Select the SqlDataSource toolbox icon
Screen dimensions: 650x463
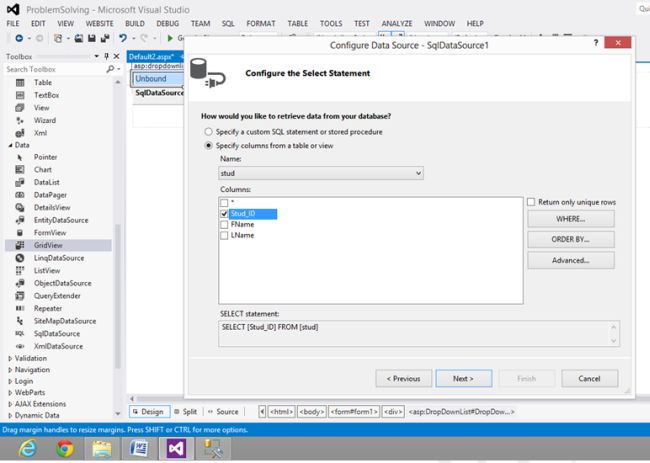coord(20,334)
